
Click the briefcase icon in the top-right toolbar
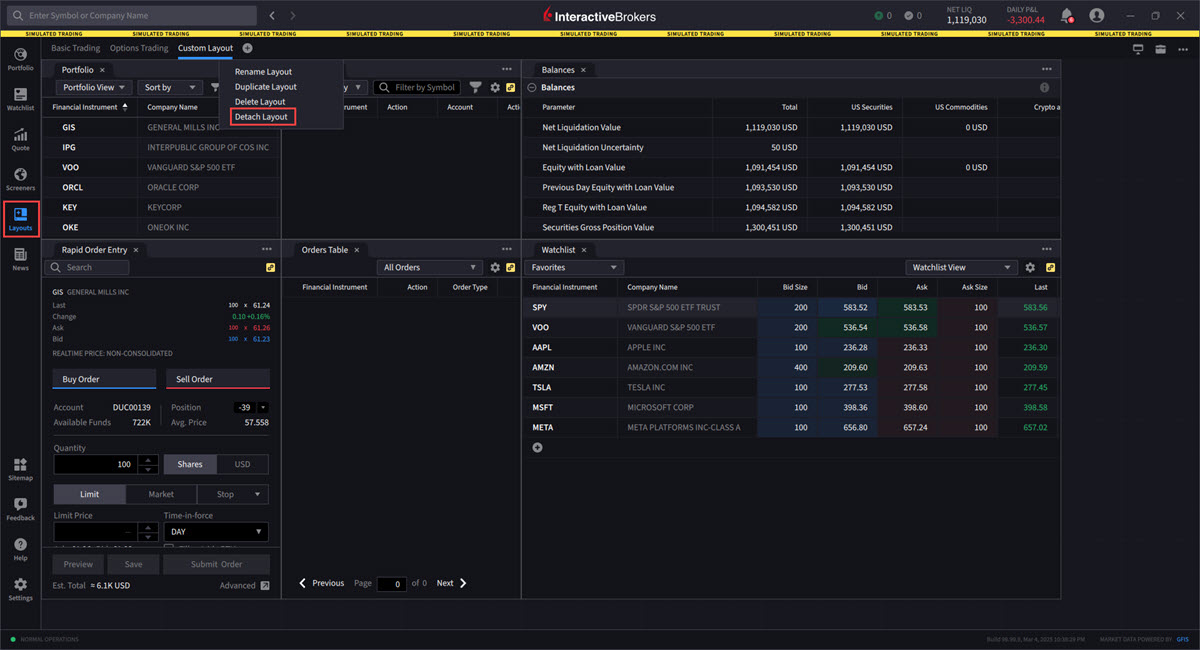point(1160,49)
